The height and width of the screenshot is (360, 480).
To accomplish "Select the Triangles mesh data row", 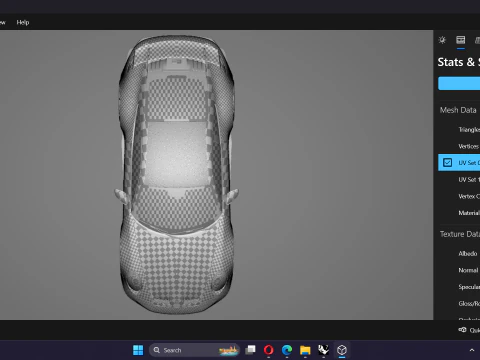I will 459,130.
